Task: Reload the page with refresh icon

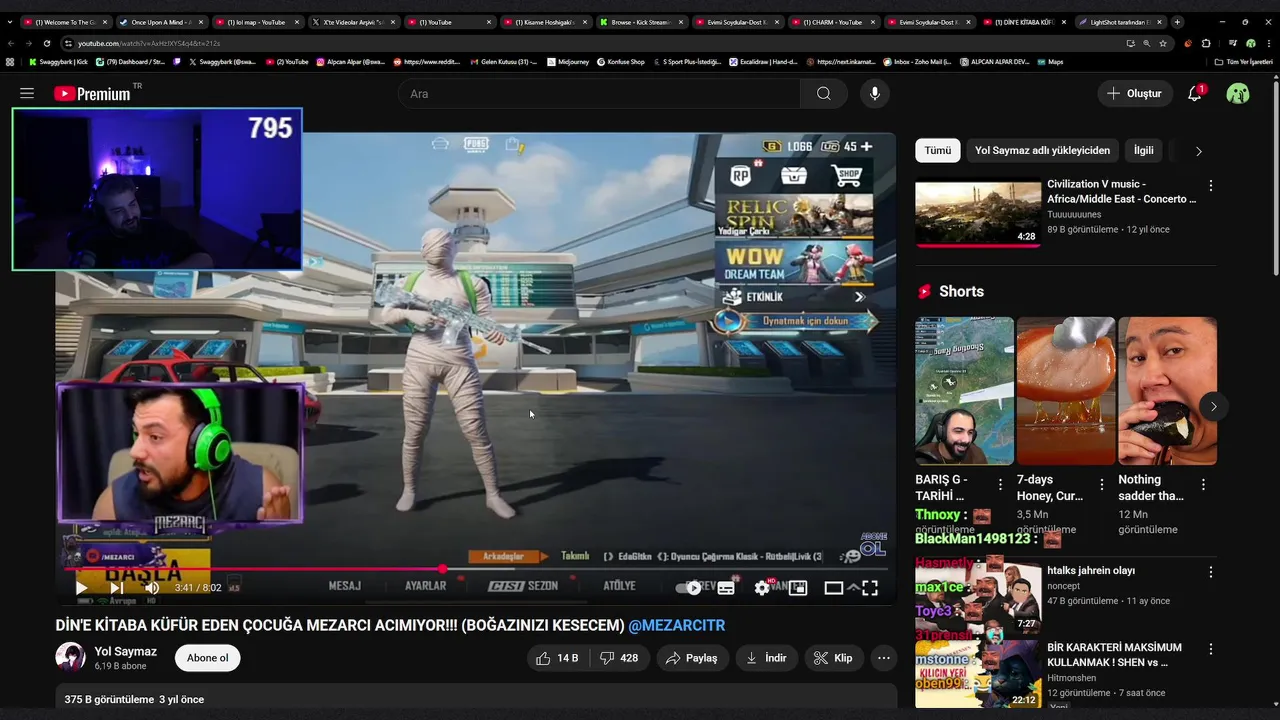Action: tap(46, 43)
